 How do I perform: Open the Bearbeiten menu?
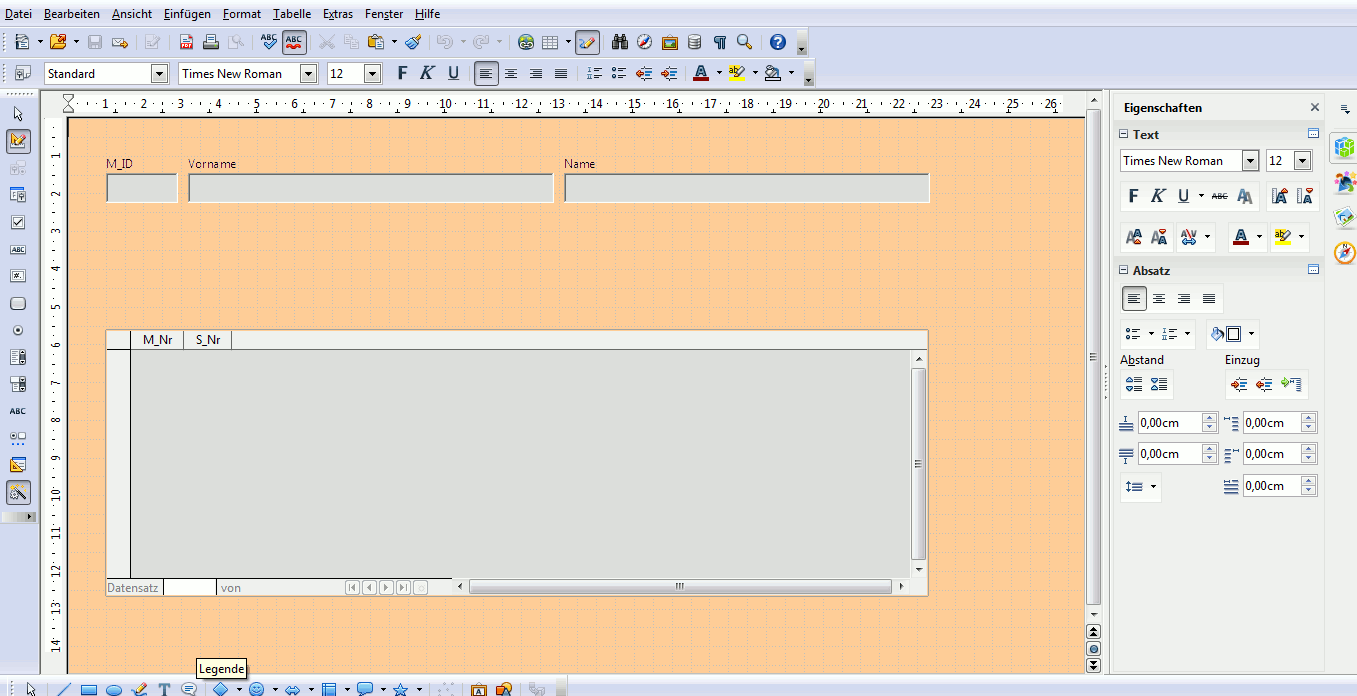[x=71, y=14]
